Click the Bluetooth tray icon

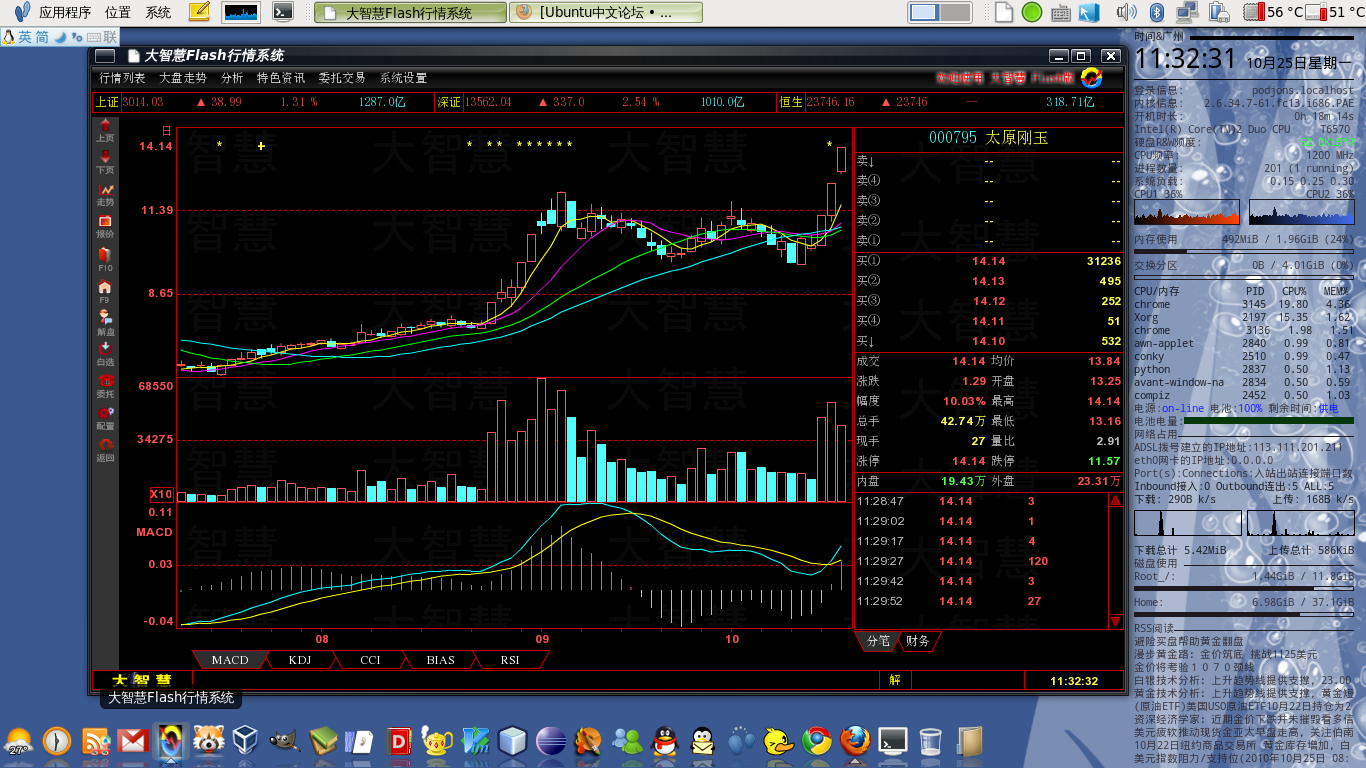(x=1159, y=12)
